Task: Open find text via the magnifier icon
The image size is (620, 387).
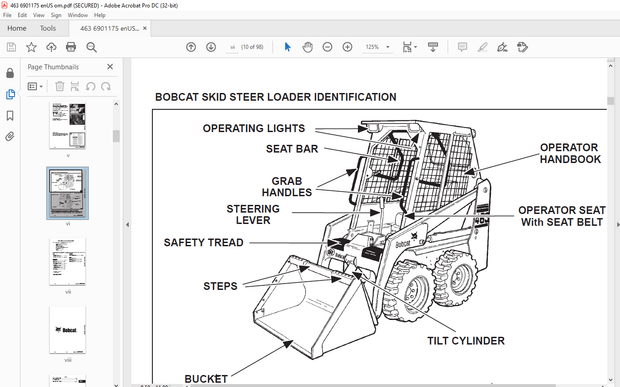Action: pos(91,47)
